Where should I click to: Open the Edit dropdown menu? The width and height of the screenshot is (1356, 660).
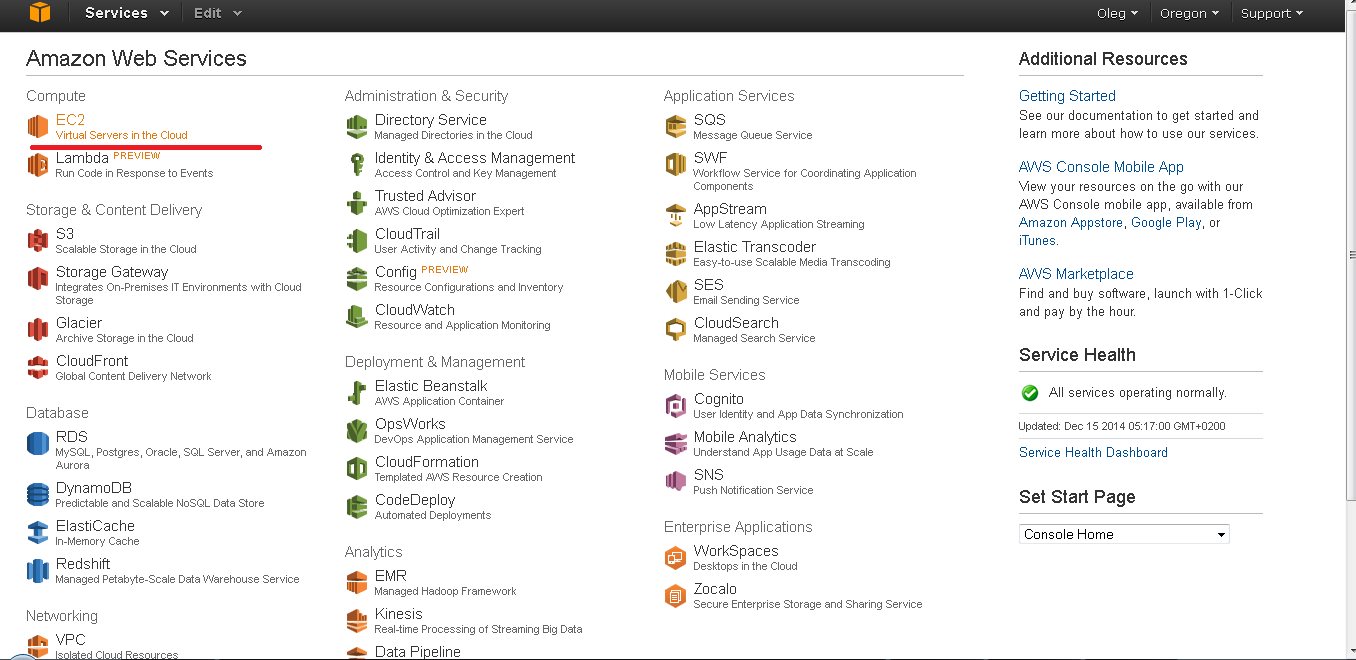tap(217, 13)
